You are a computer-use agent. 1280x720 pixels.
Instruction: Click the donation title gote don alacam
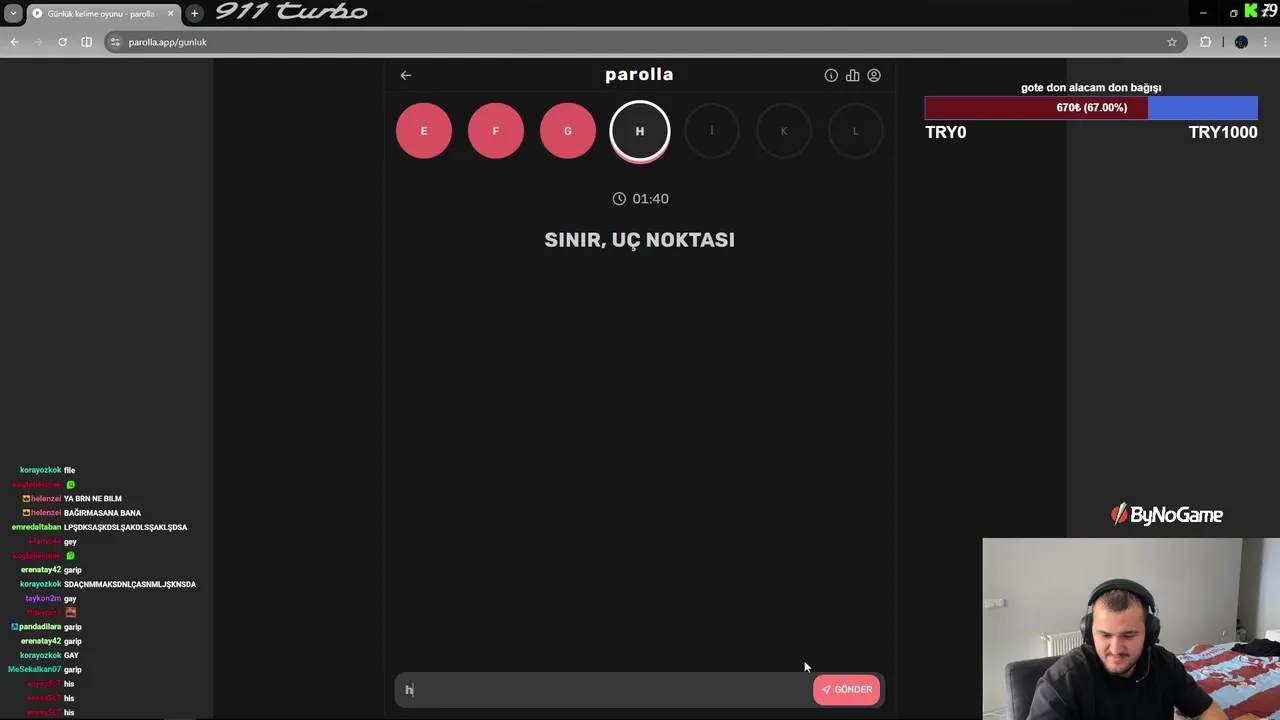(1091, 88)
